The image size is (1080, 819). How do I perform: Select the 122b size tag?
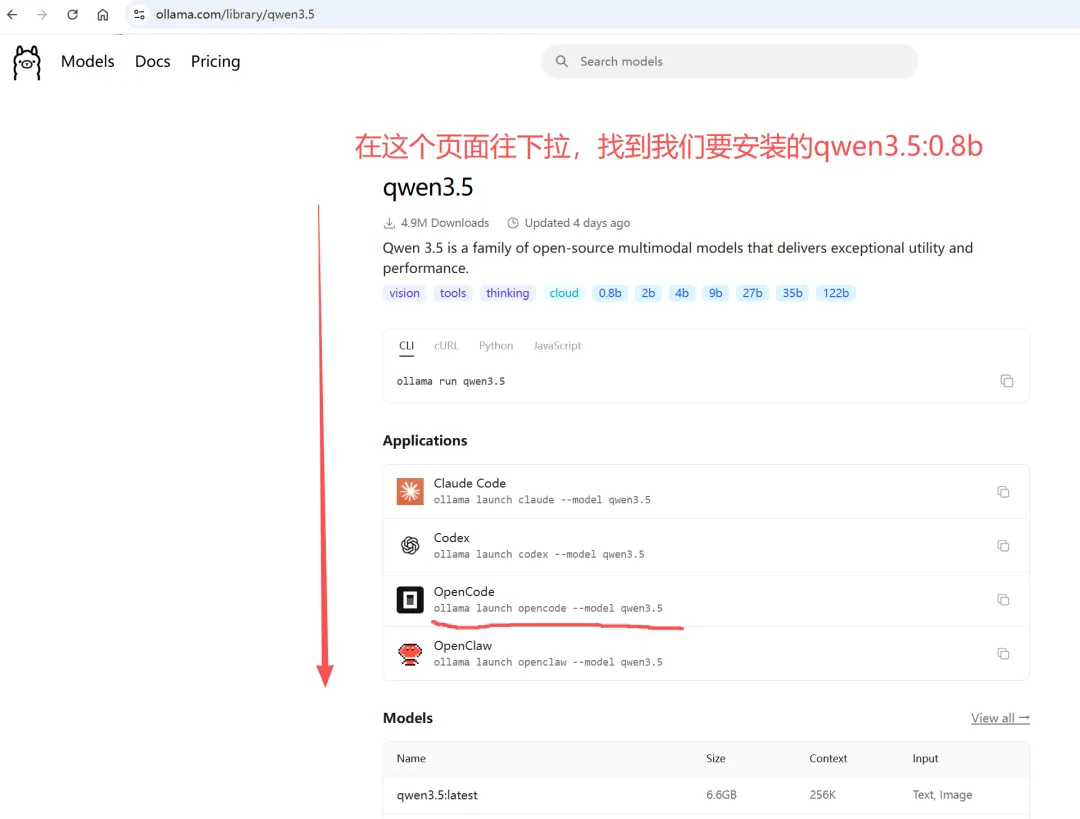pos(835,293)
